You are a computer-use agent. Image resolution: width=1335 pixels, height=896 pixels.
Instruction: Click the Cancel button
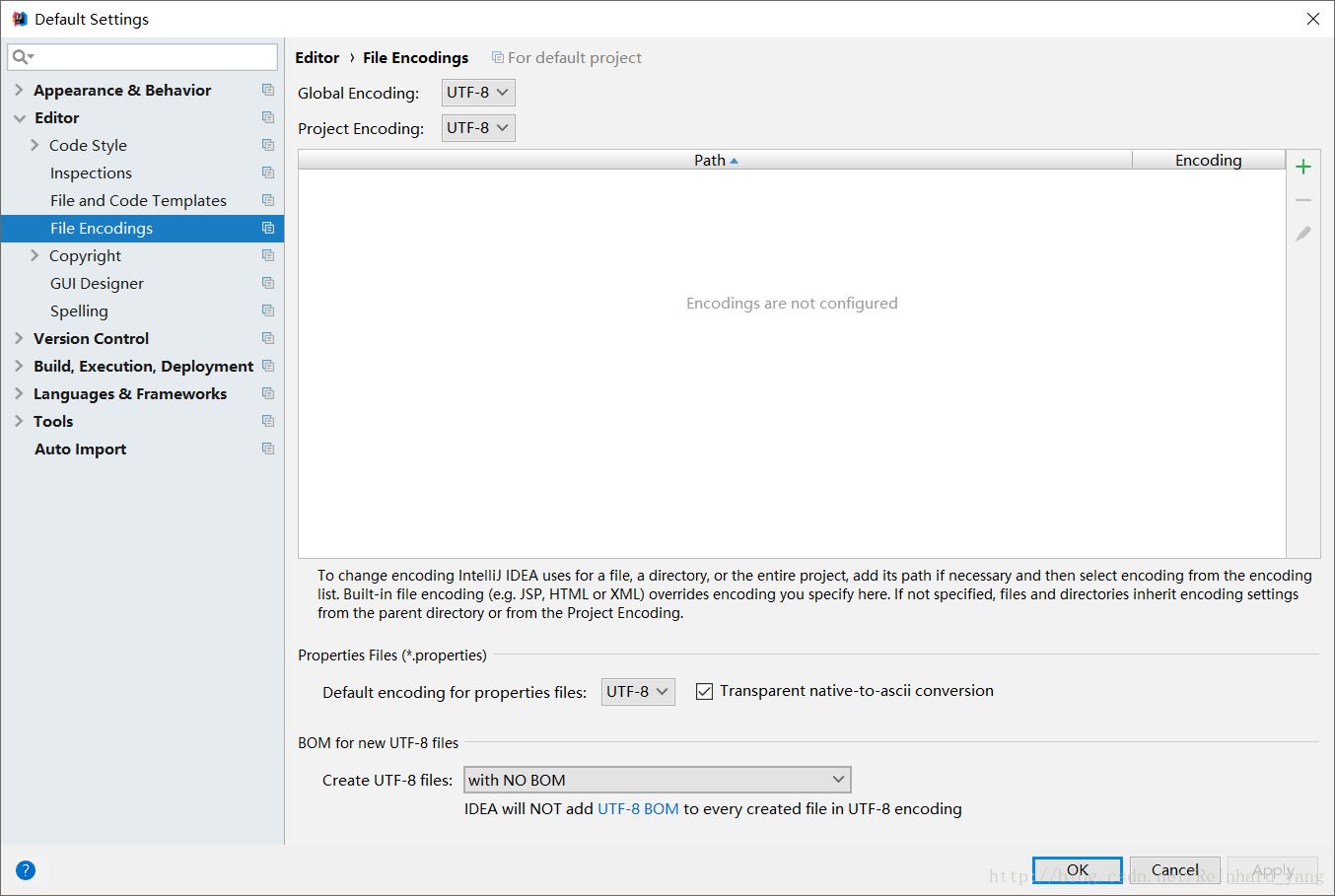point(1175,870)
